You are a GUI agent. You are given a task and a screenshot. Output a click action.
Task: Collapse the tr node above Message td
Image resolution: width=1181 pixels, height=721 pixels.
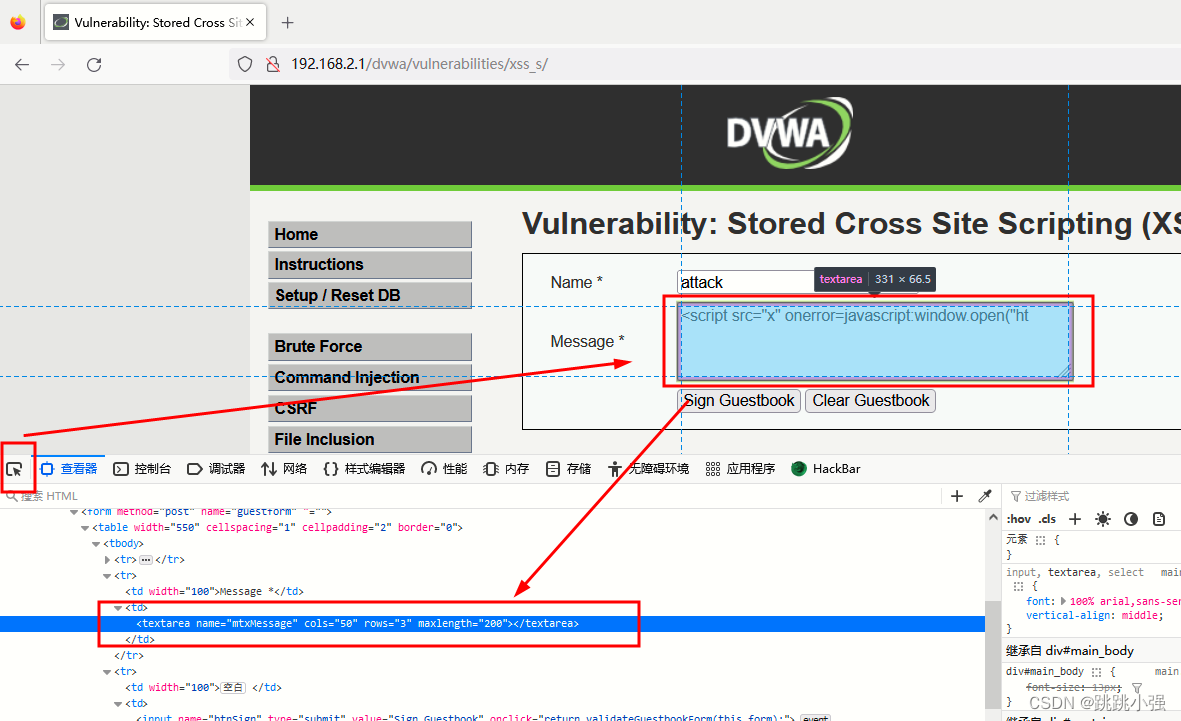[108, 576]
